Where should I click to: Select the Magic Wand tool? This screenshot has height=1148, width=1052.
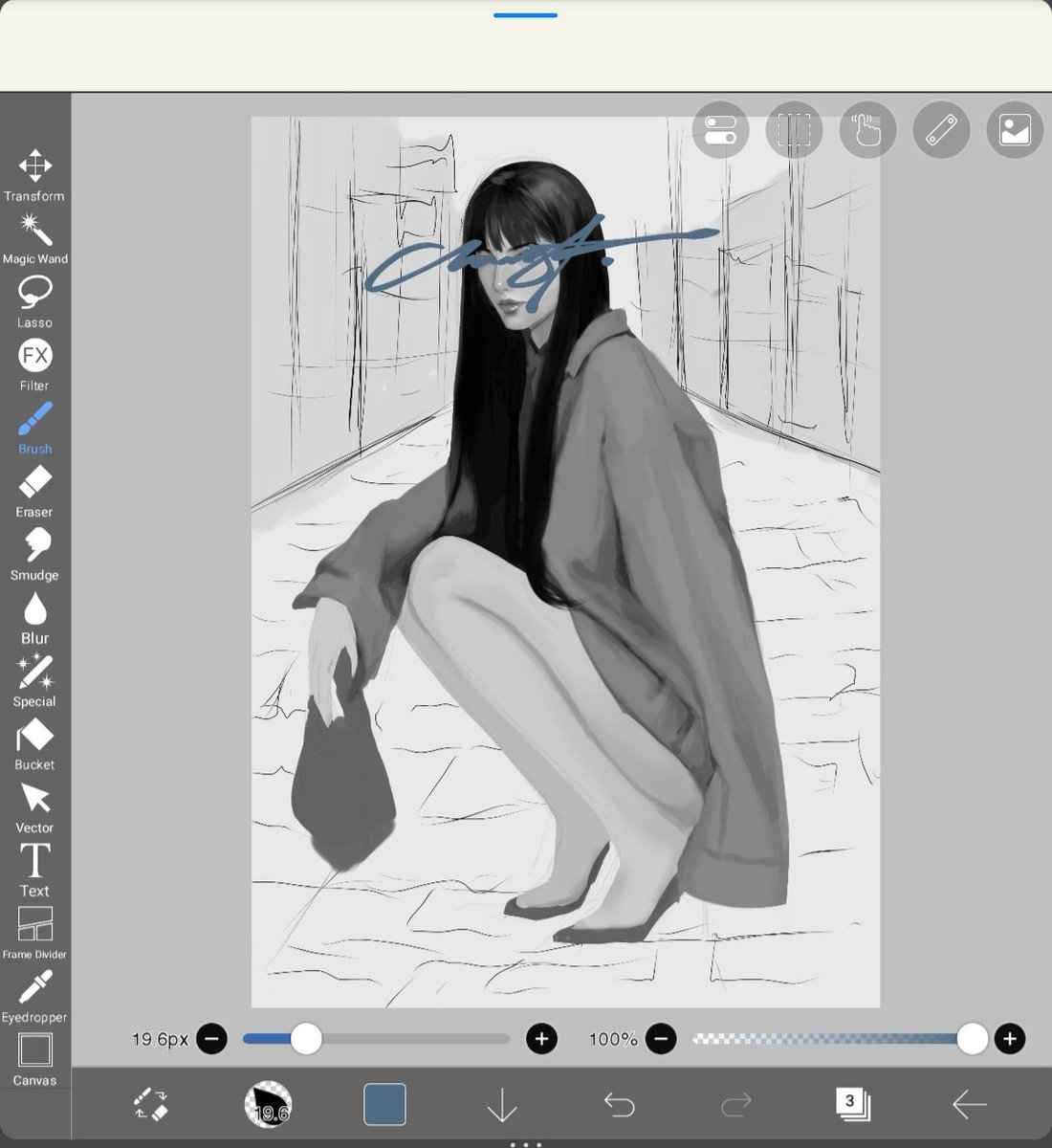tap(34, 238)
